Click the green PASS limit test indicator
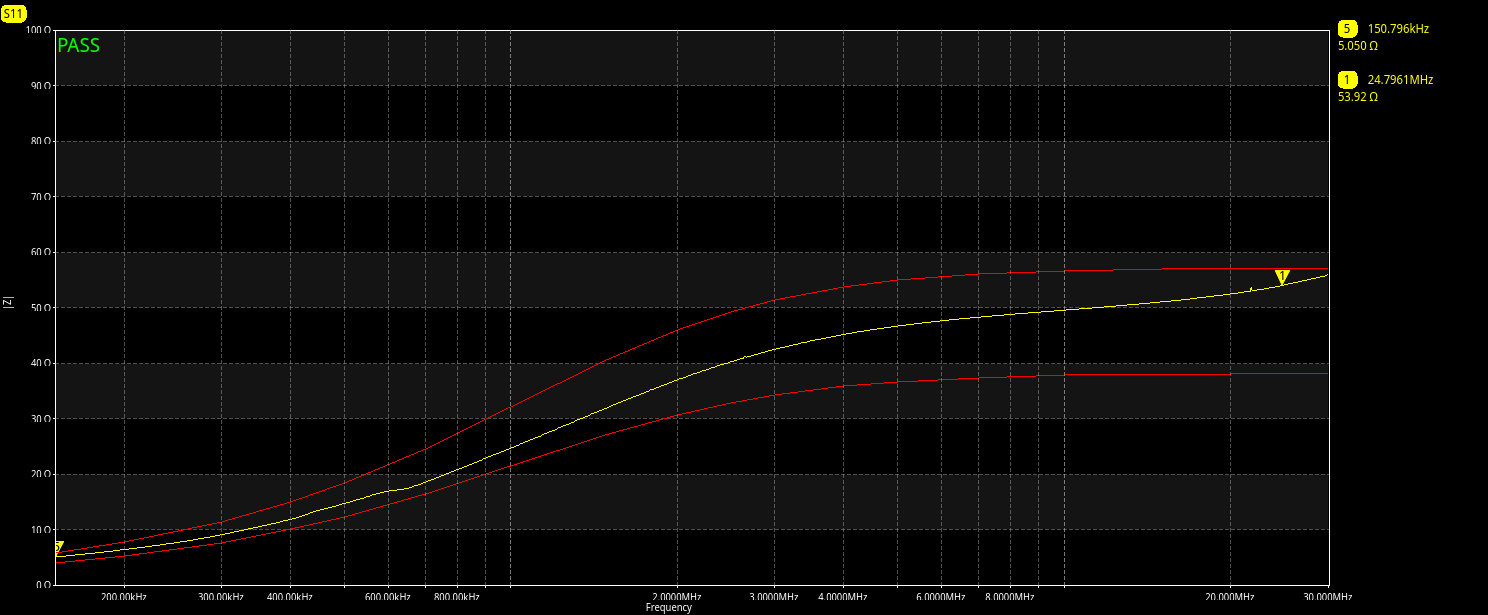 click(x=78, y=45)
